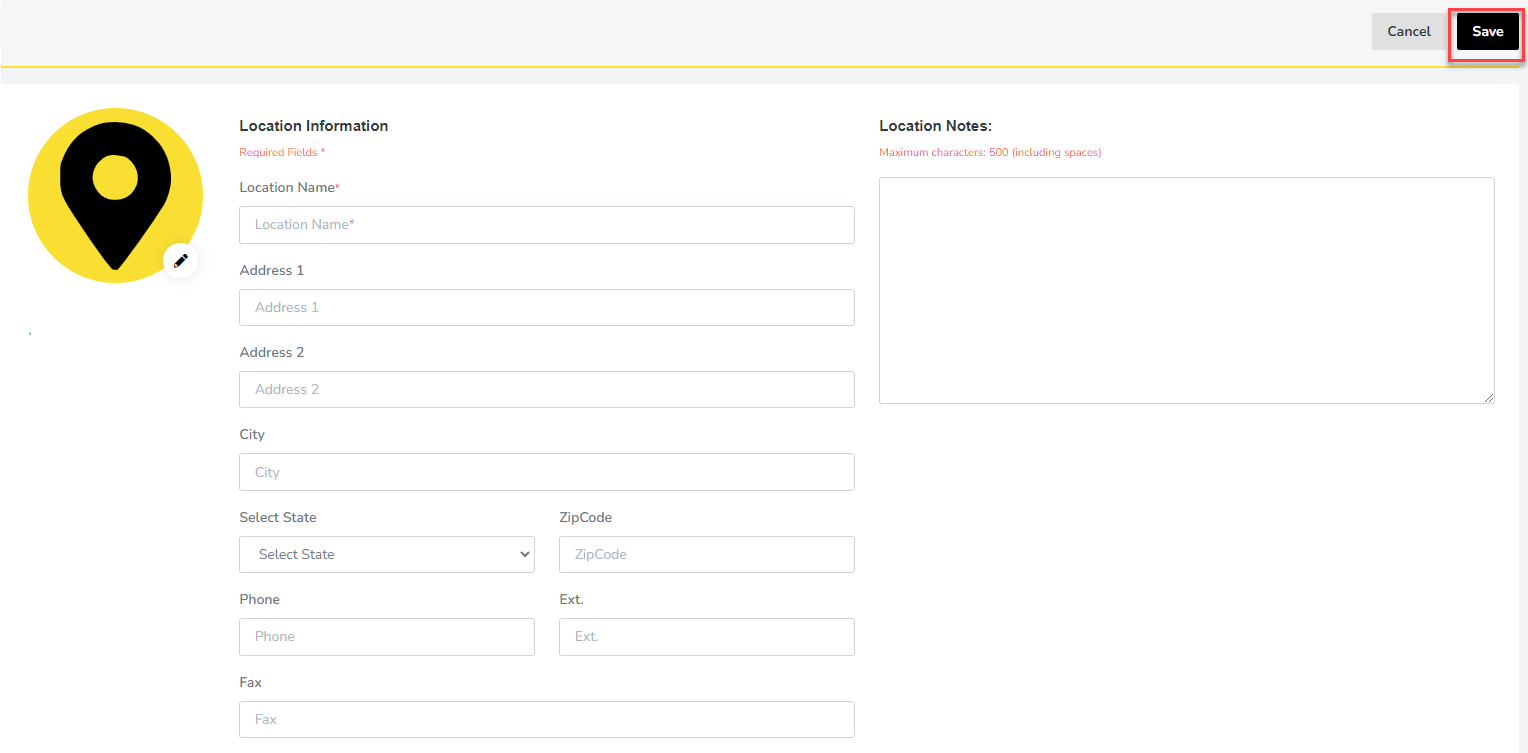Open the Select State dropdown
Viewport: 1528px width, 753px height.
387,554
